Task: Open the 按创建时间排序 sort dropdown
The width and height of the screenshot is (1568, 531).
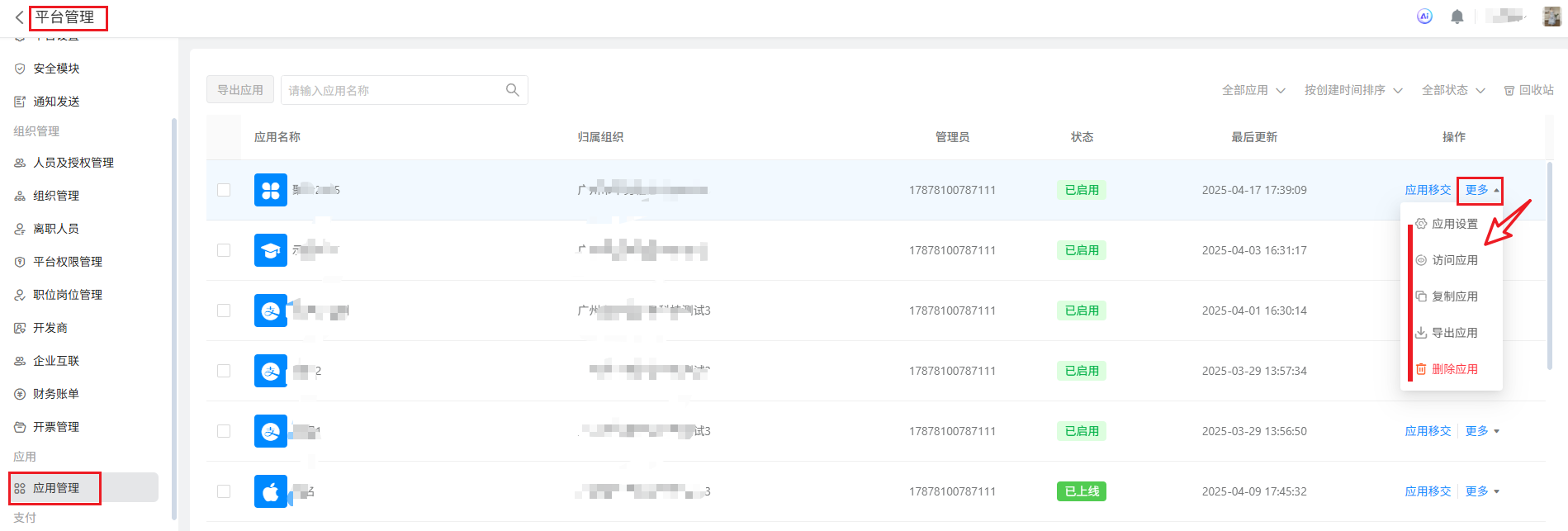Action: click(x=1352, y=90)
